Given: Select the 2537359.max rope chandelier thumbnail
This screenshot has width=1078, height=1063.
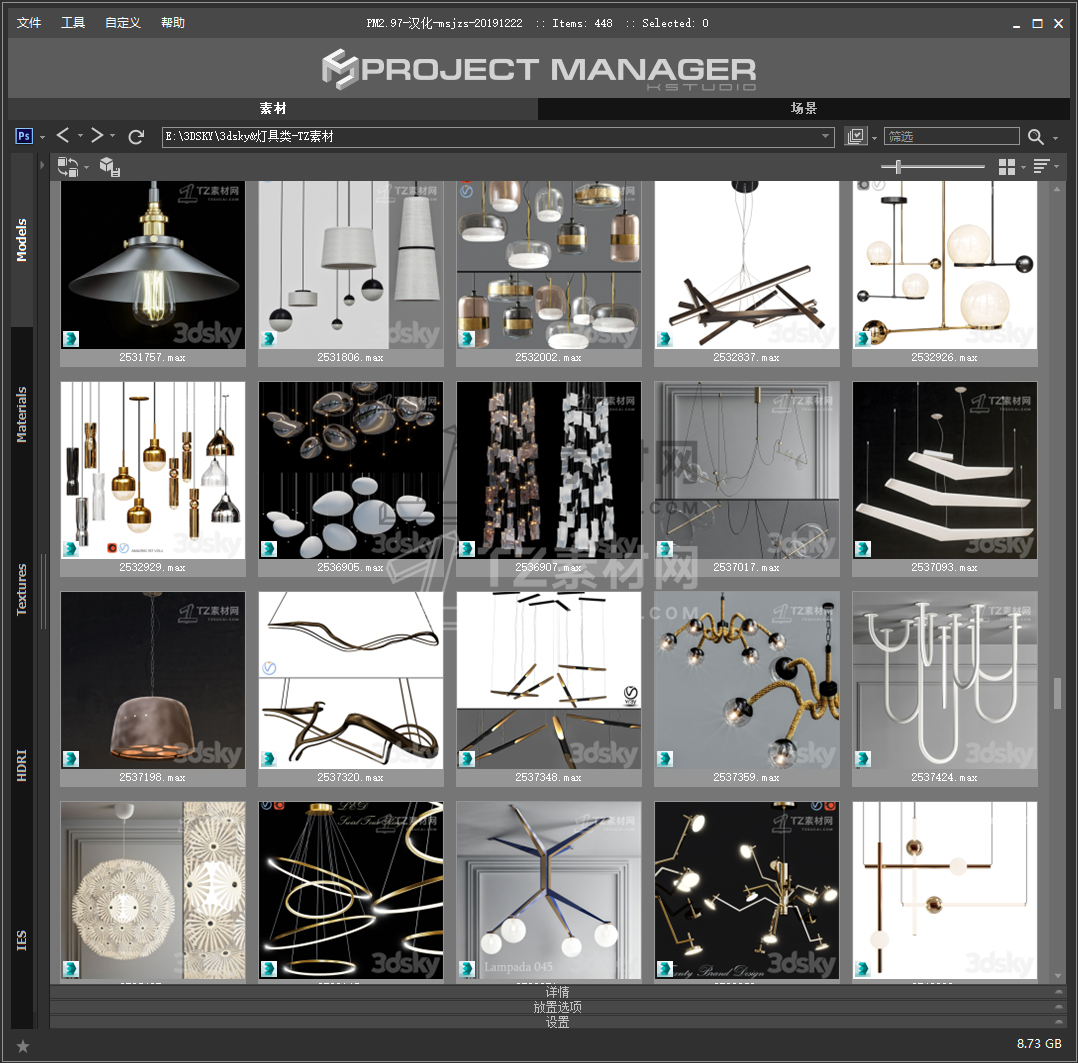Looking at the screenshot, I should [x=747, y=680].
